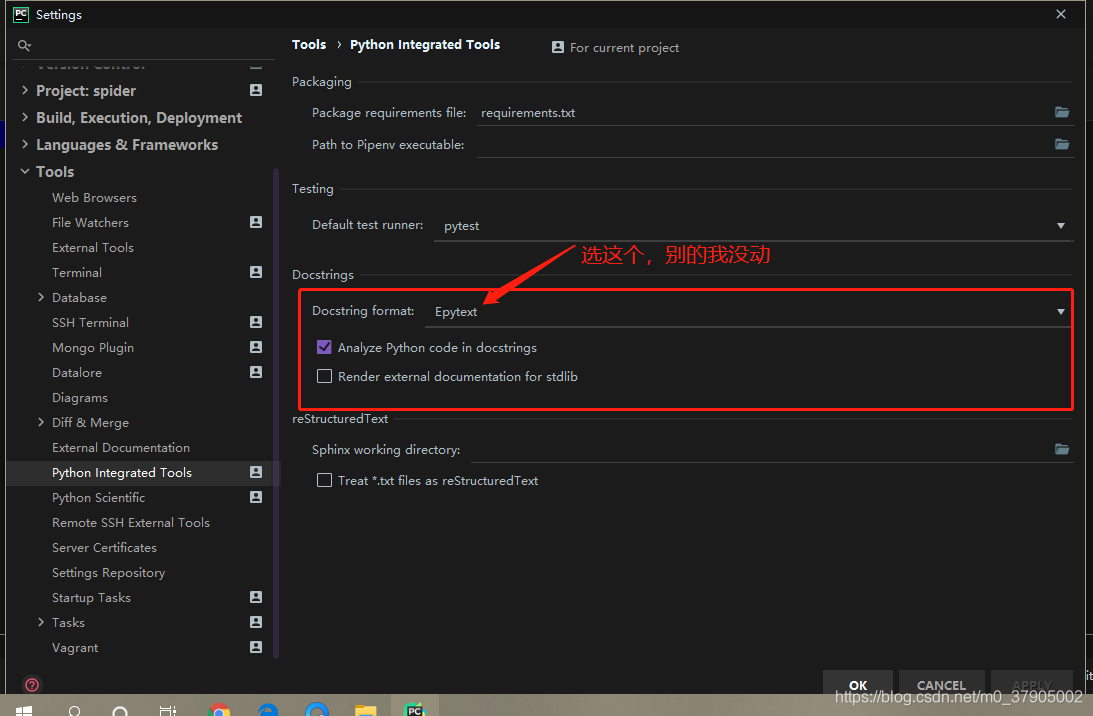Click the search magnifier icon in Settings

click(x=24, y=46)
